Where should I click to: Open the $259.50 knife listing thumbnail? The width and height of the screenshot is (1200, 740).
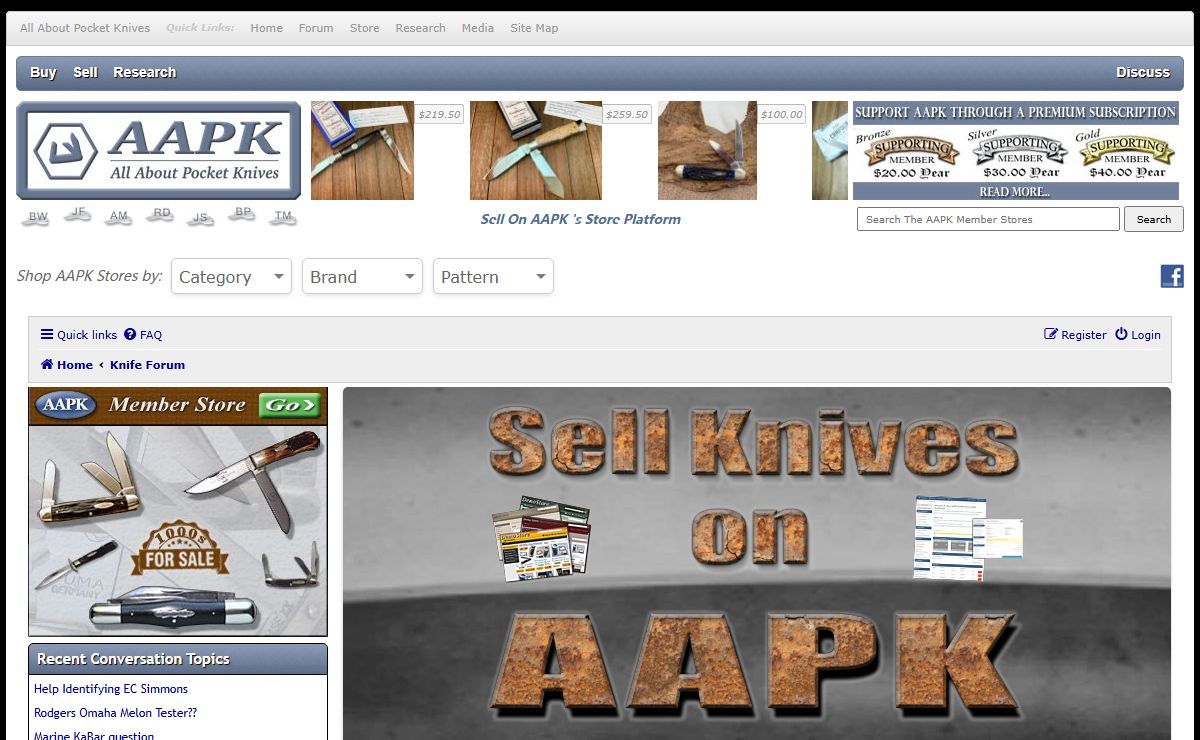pyautogui.click(x=536, y=150)
